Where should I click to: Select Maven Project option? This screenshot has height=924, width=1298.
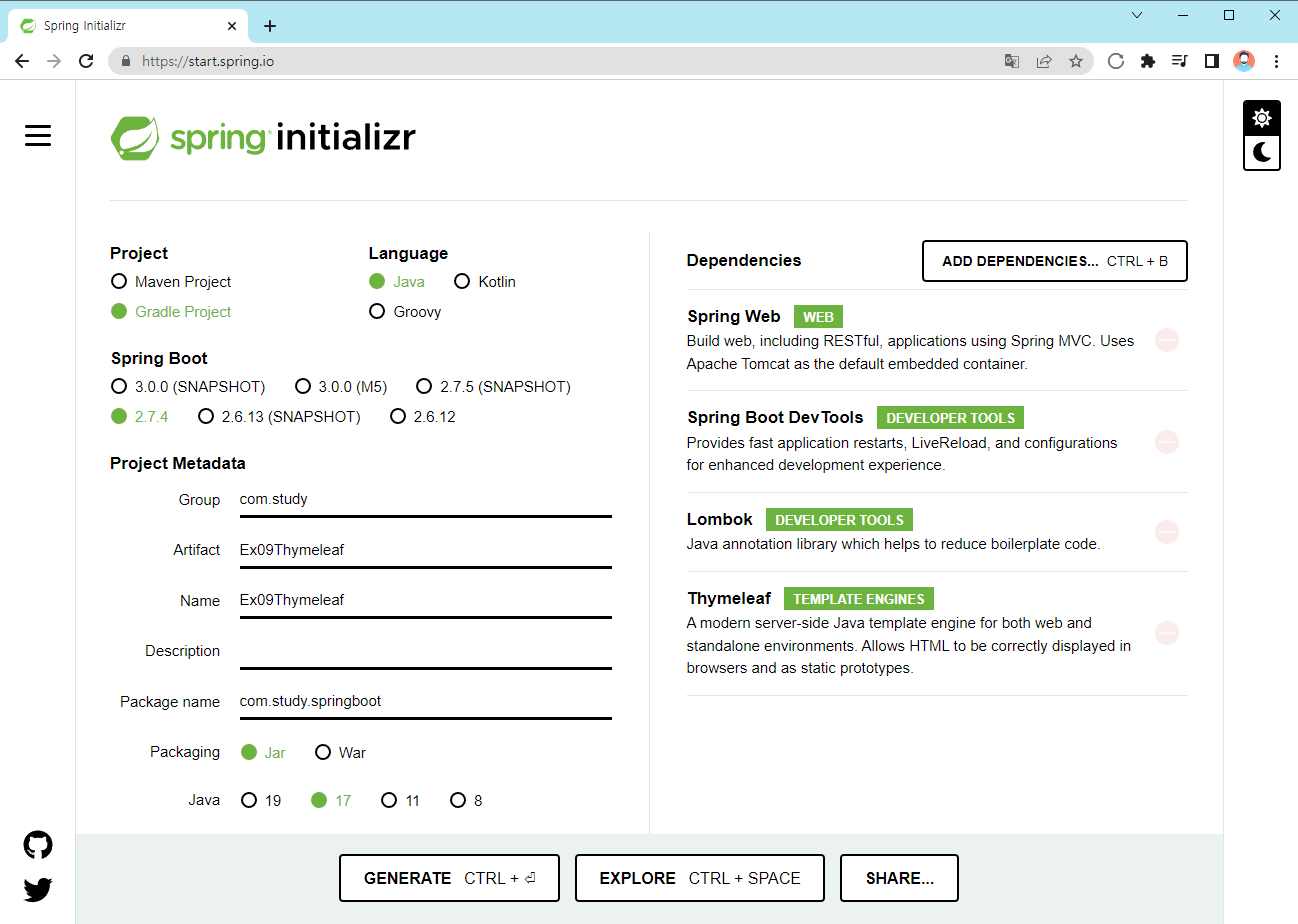point(171,282)
